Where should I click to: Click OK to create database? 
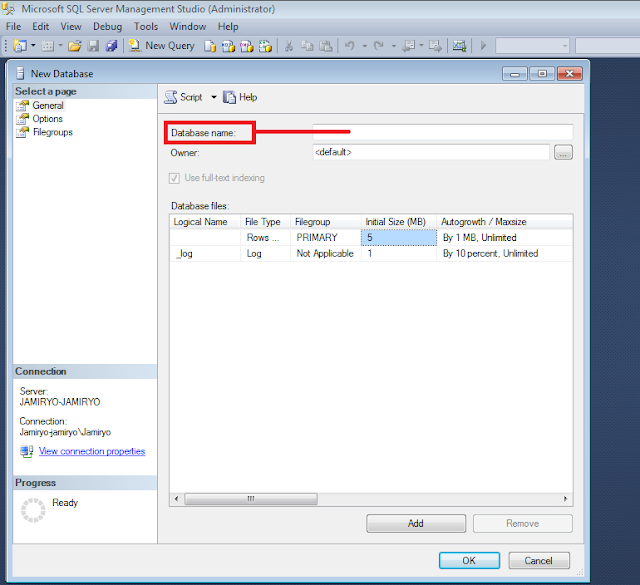pos(469,561)
